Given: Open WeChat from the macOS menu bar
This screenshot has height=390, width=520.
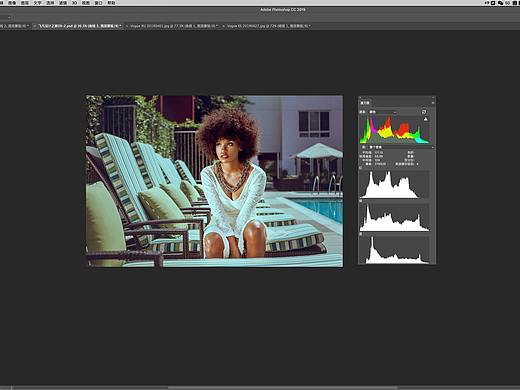Looking at the screenshot, I should pos(500,3).
